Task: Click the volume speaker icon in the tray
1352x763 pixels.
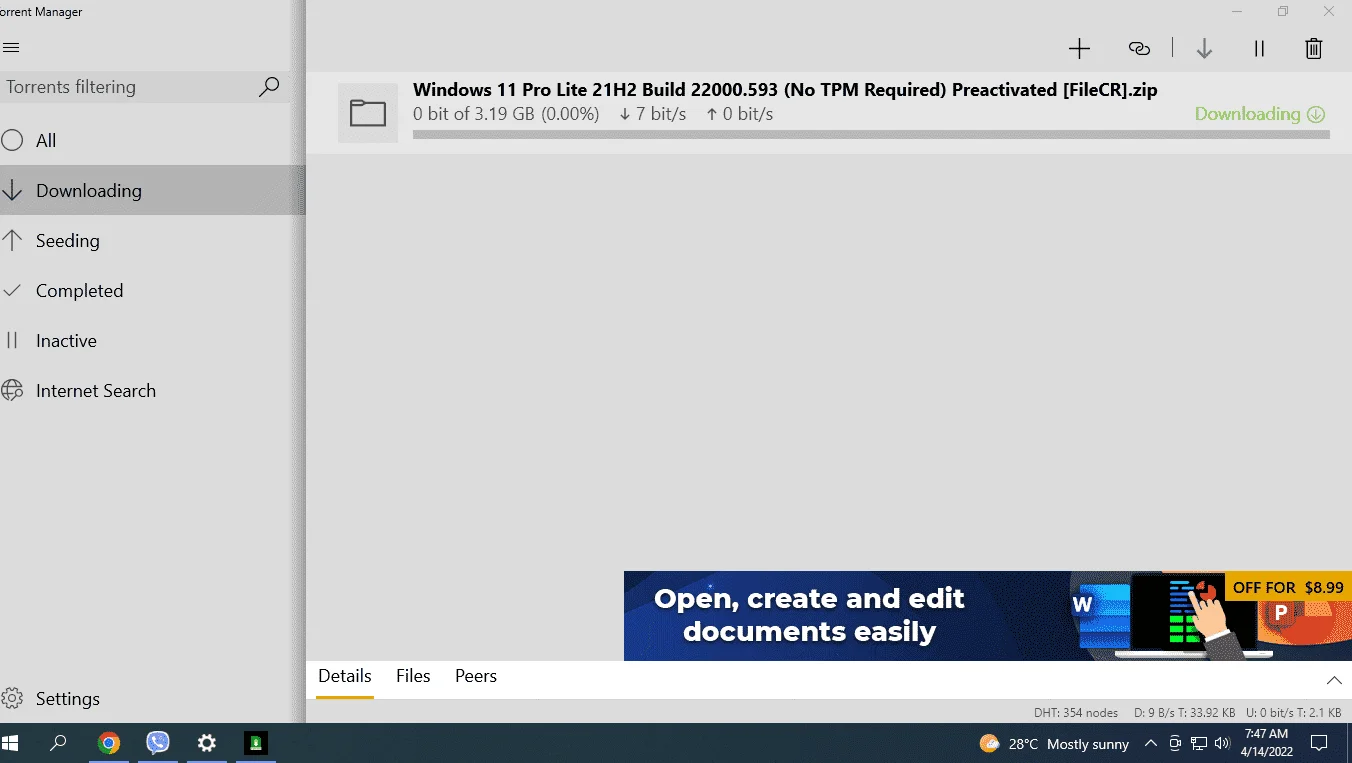Action: [1222, 744]
